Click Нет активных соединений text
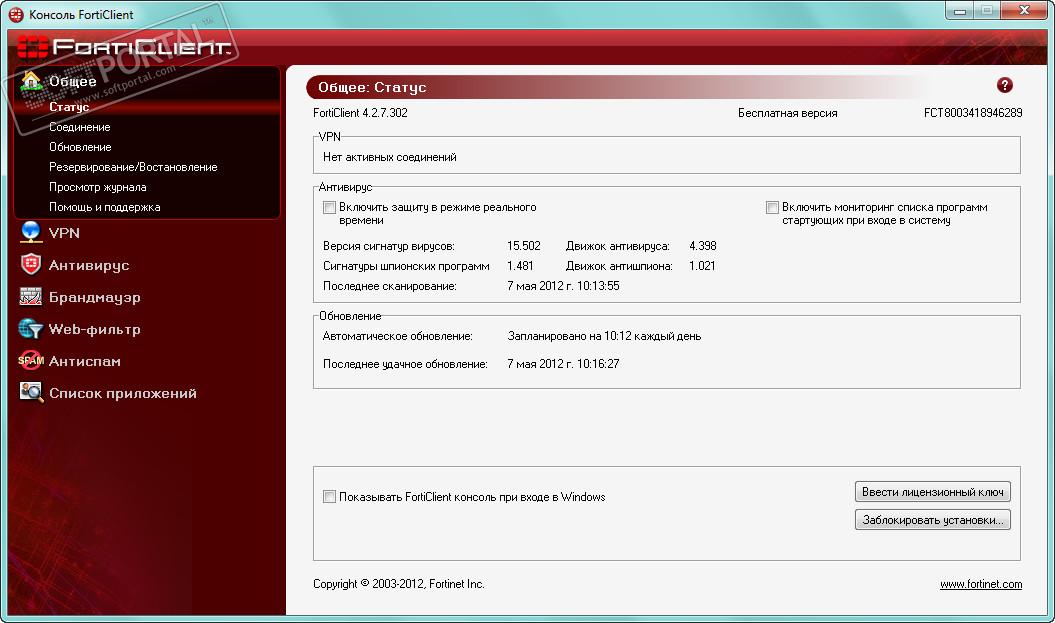The width and height of the screenshot is (1055, 623). (x=390, y=157)
